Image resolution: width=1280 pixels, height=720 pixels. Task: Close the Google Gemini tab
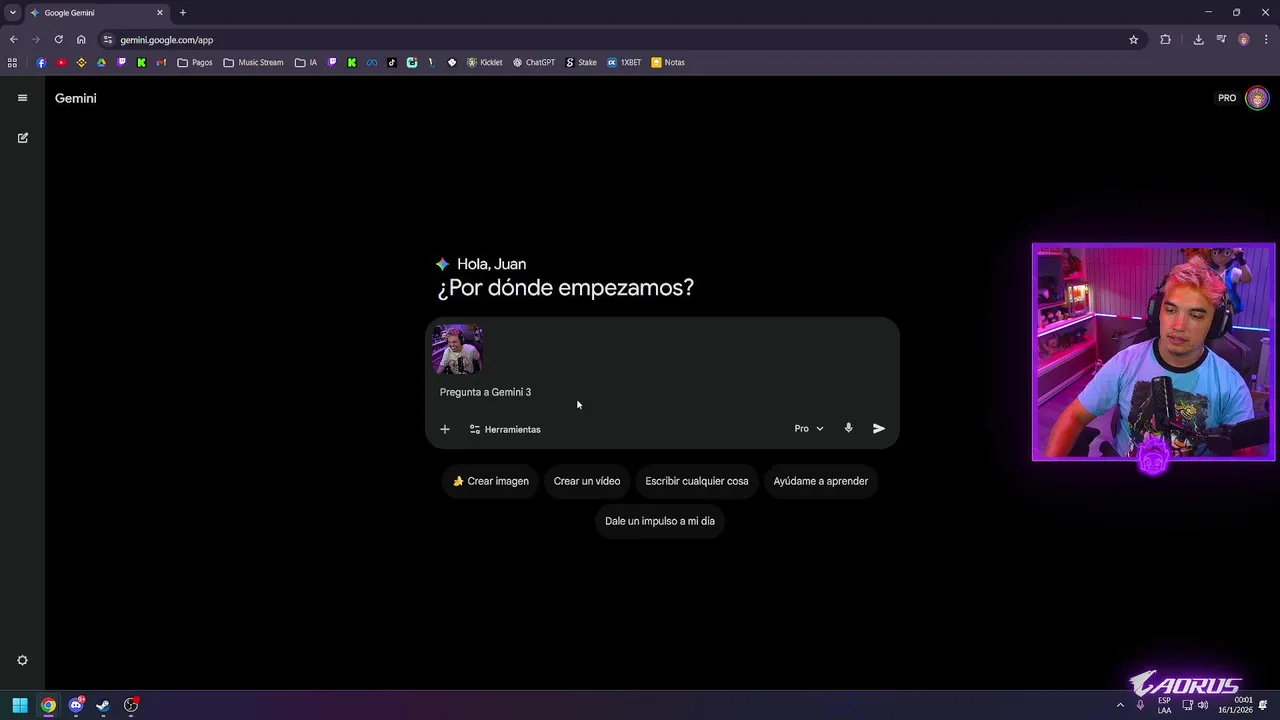click(159, 13)
